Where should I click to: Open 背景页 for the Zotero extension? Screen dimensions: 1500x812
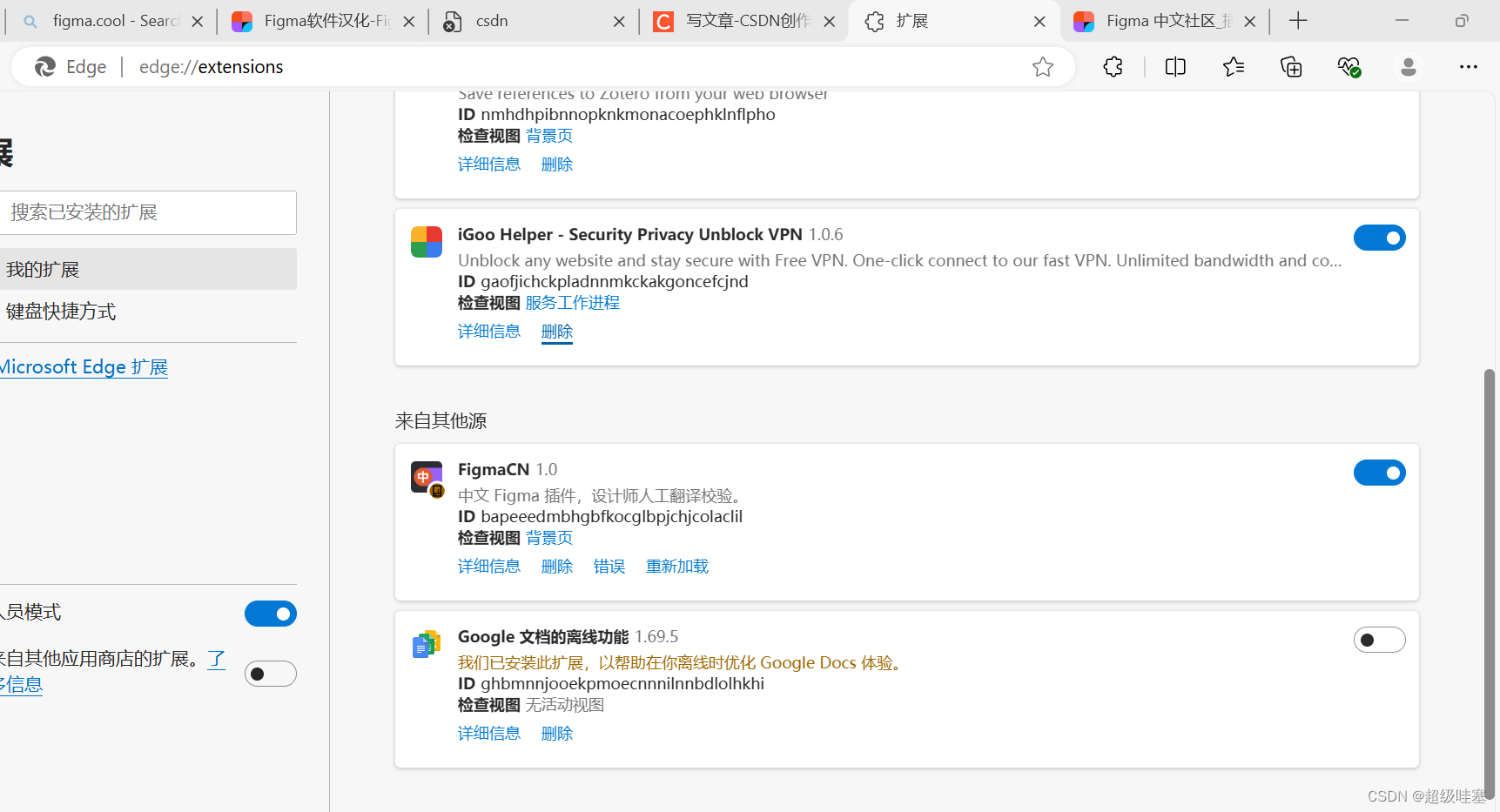pyautogui.click(x=549, y=136)
